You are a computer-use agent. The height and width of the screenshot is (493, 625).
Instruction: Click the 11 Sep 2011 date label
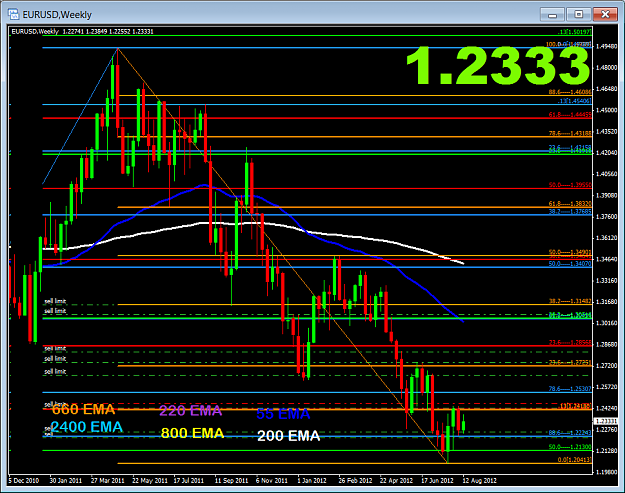pos(231,481)
